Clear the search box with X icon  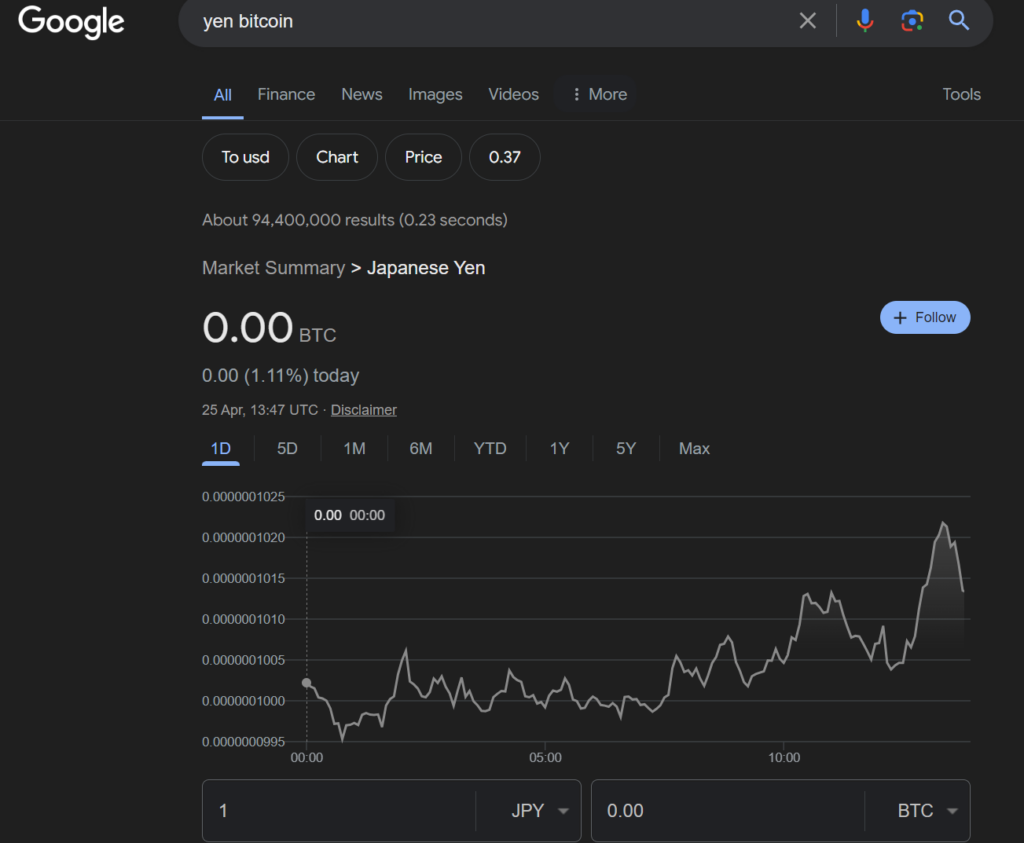pyautogui.click(x=808, y=21)
